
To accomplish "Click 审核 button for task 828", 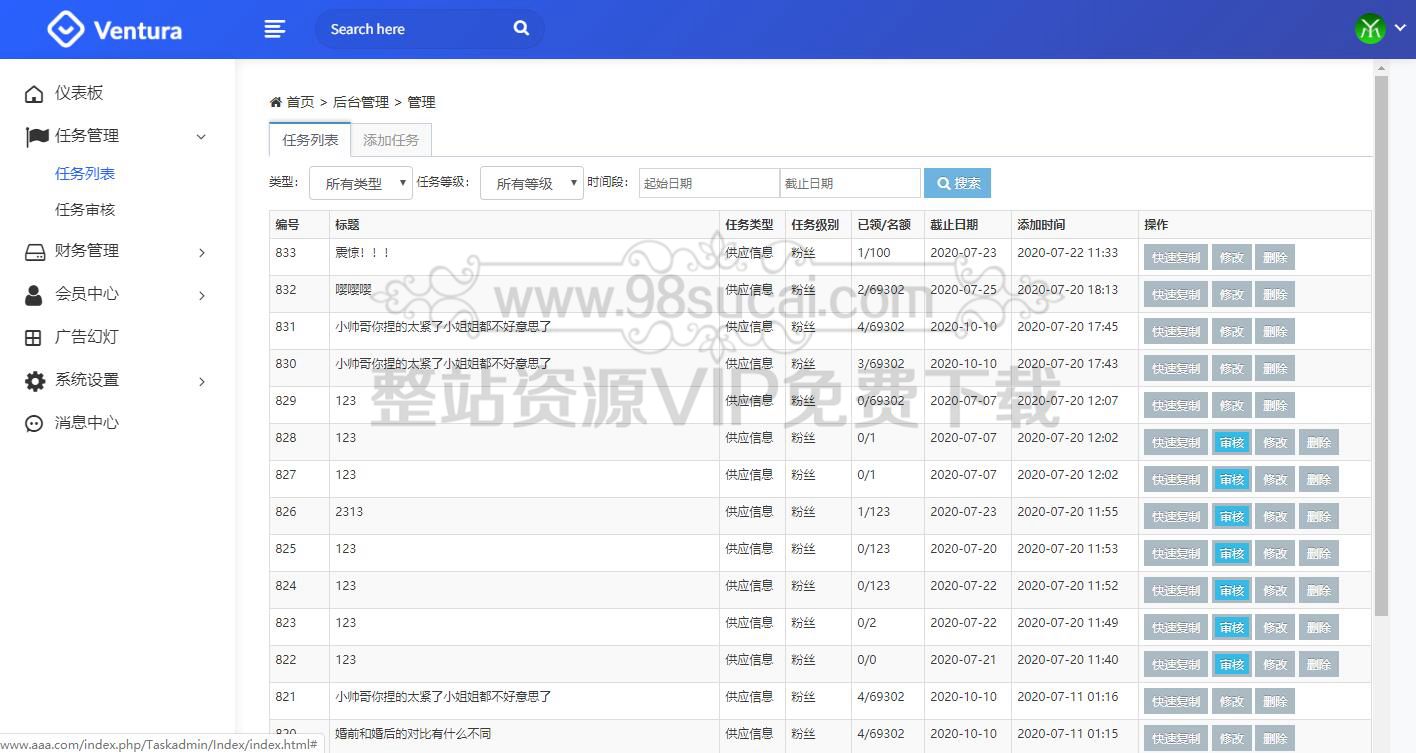I will coord(1231,443).
